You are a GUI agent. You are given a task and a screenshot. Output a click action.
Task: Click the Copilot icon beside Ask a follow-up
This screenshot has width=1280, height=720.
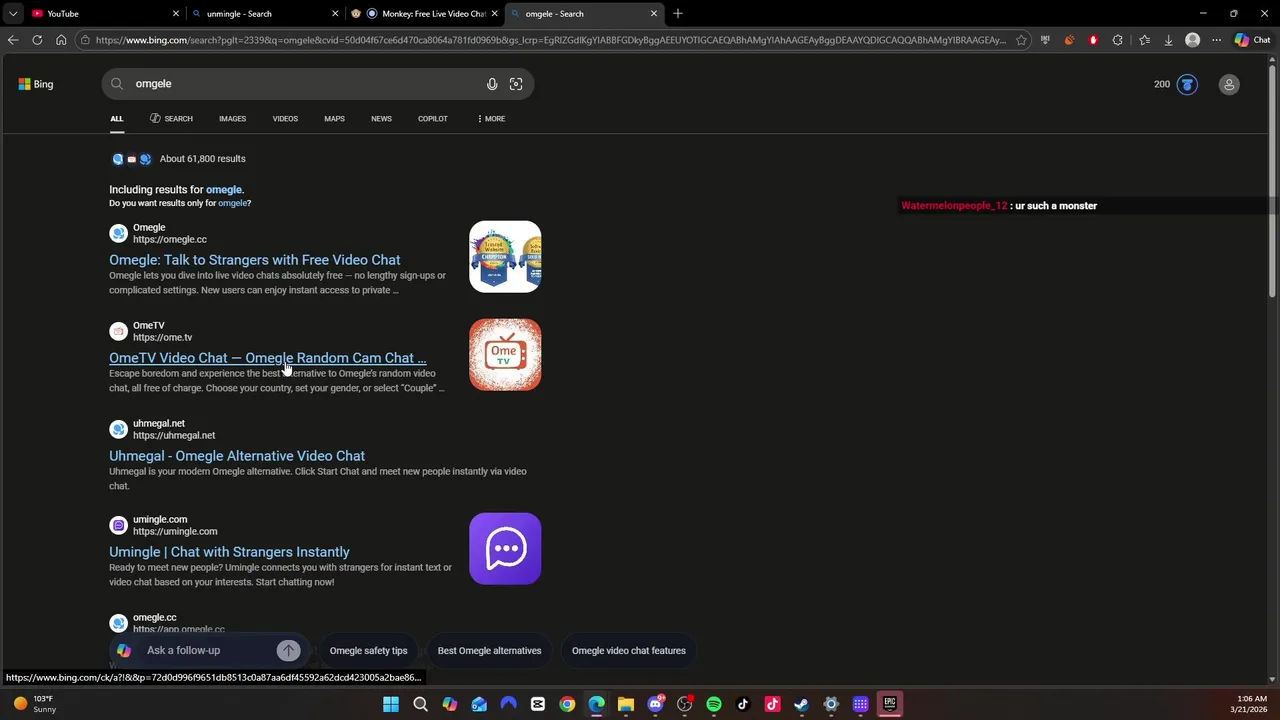point(124,651)
